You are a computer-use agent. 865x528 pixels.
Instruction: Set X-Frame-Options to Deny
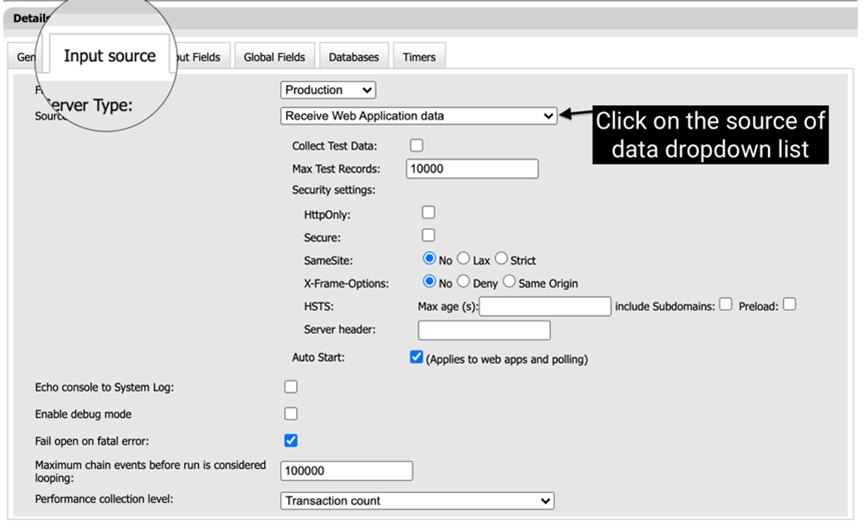(x=464, y=283)
